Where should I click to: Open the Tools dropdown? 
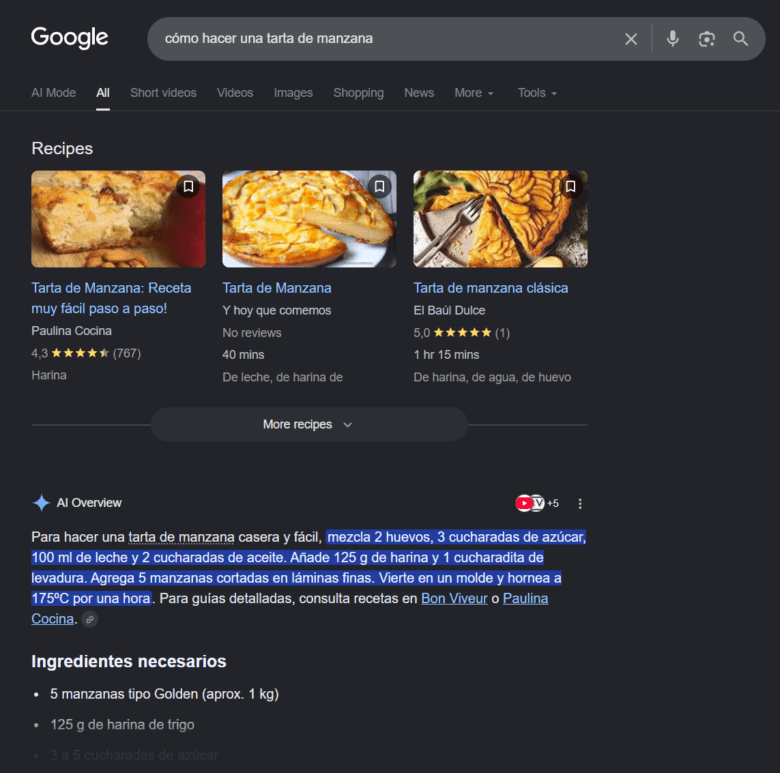pyautogui.click(x=537, y=93)
